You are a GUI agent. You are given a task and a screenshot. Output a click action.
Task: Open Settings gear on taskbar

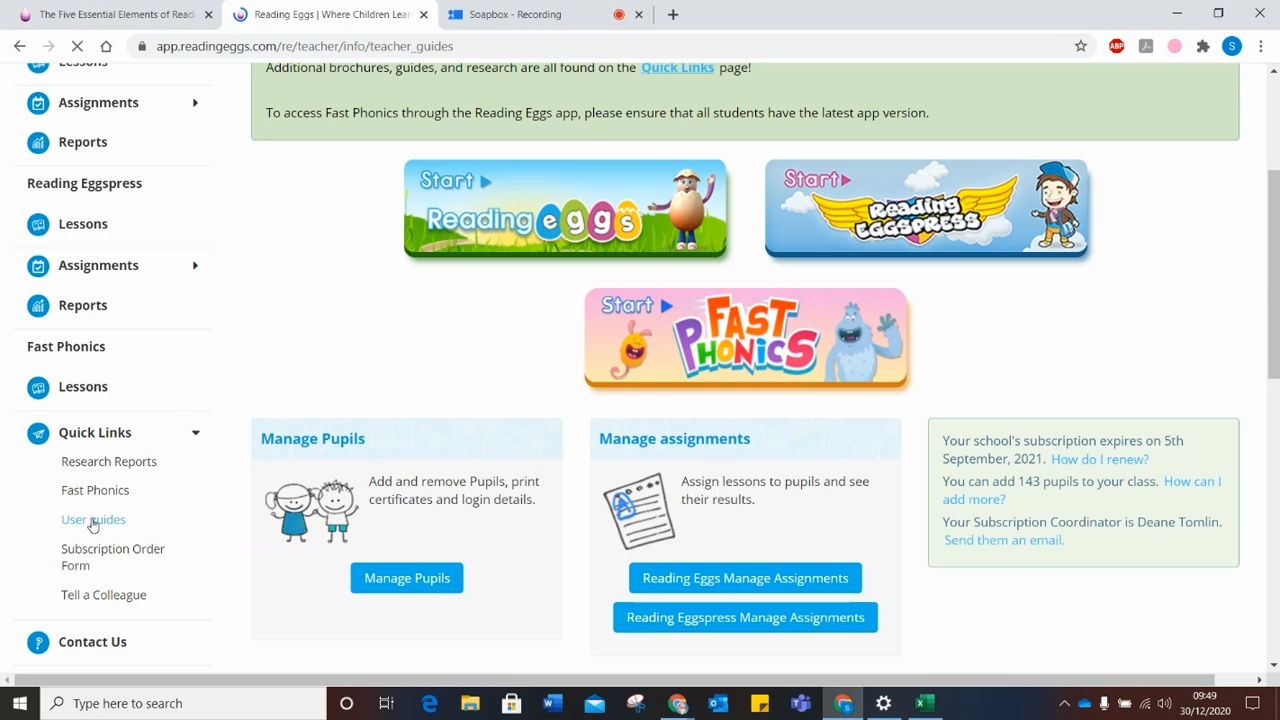(883, 703)
